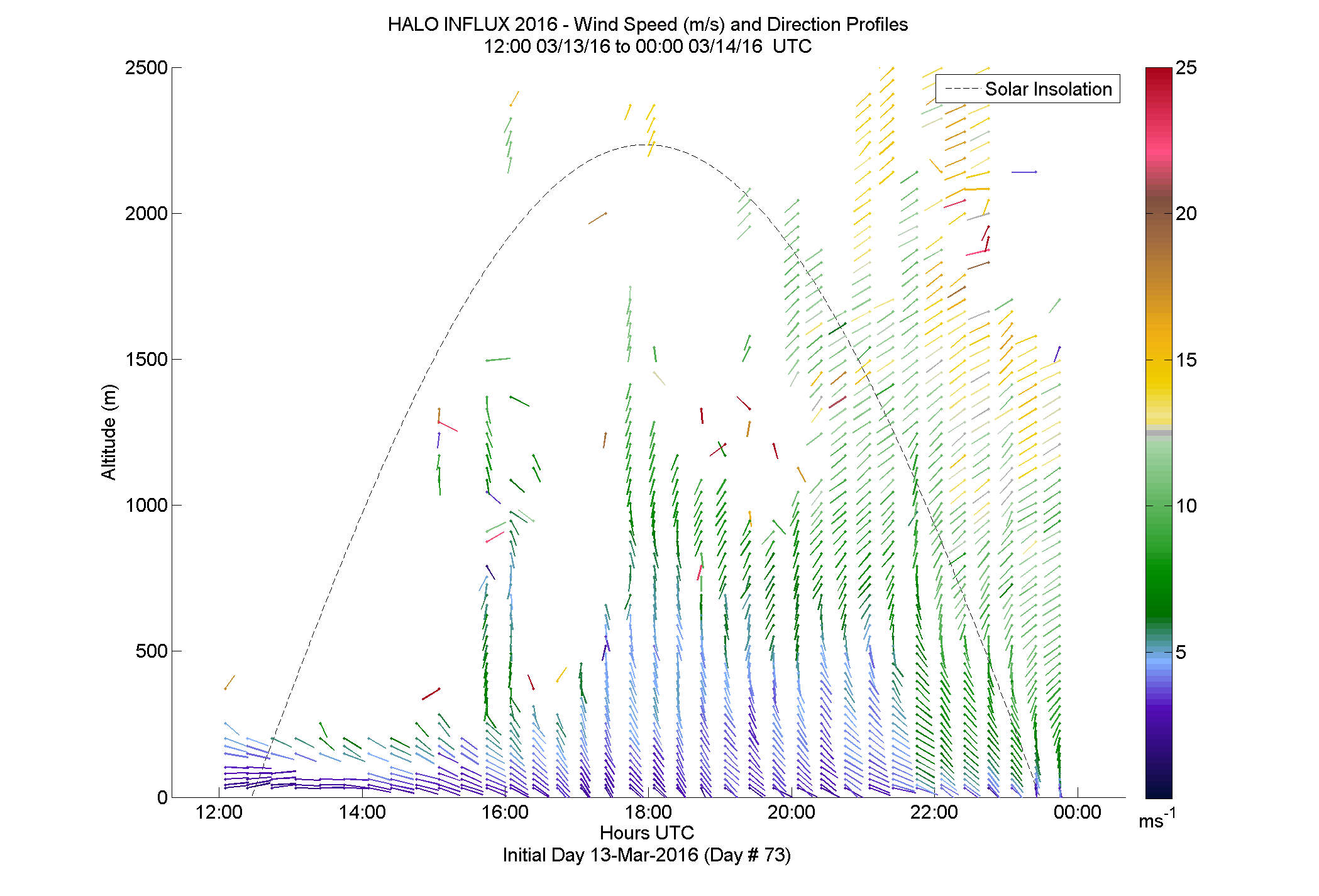Click the colorbar label 15
This screenshot has width=1319, height=896.
[1186, 360]
